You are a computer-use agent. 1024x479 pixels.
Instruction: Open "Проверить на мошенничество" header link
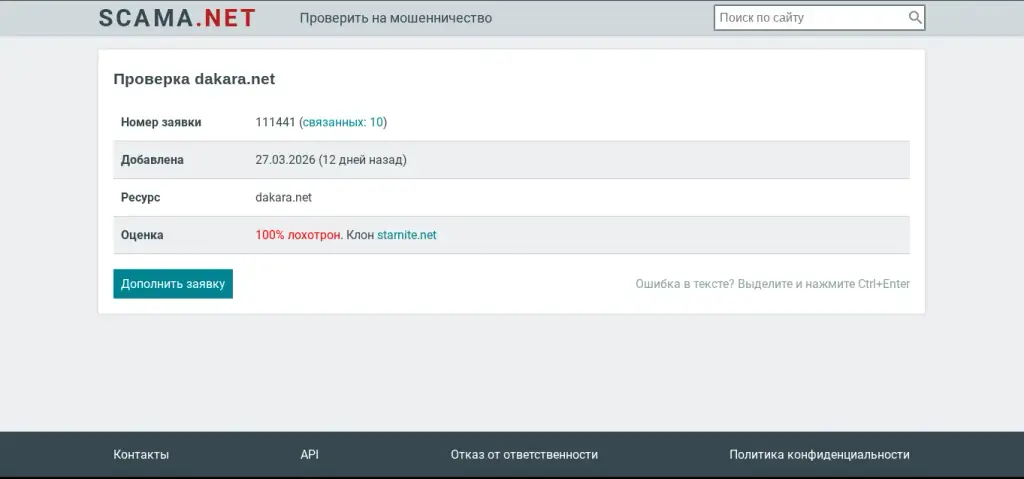click(x=396, y=18)
